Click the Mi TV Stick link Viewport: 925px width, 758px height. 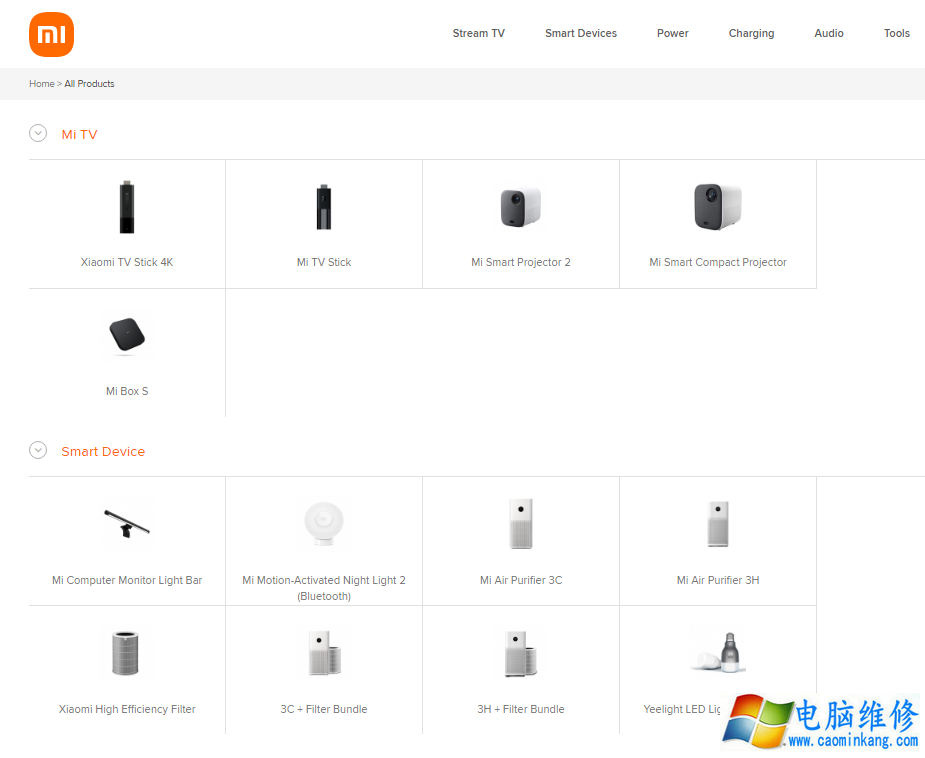click(x=324, y=262)
